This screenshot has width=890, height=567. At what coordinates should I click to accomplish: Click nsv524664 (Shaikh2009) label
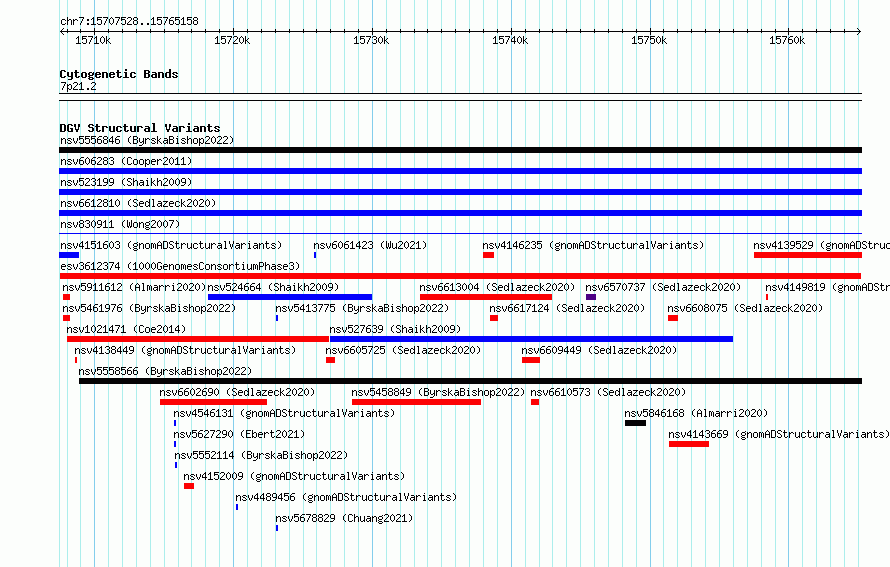pos(273,287)
